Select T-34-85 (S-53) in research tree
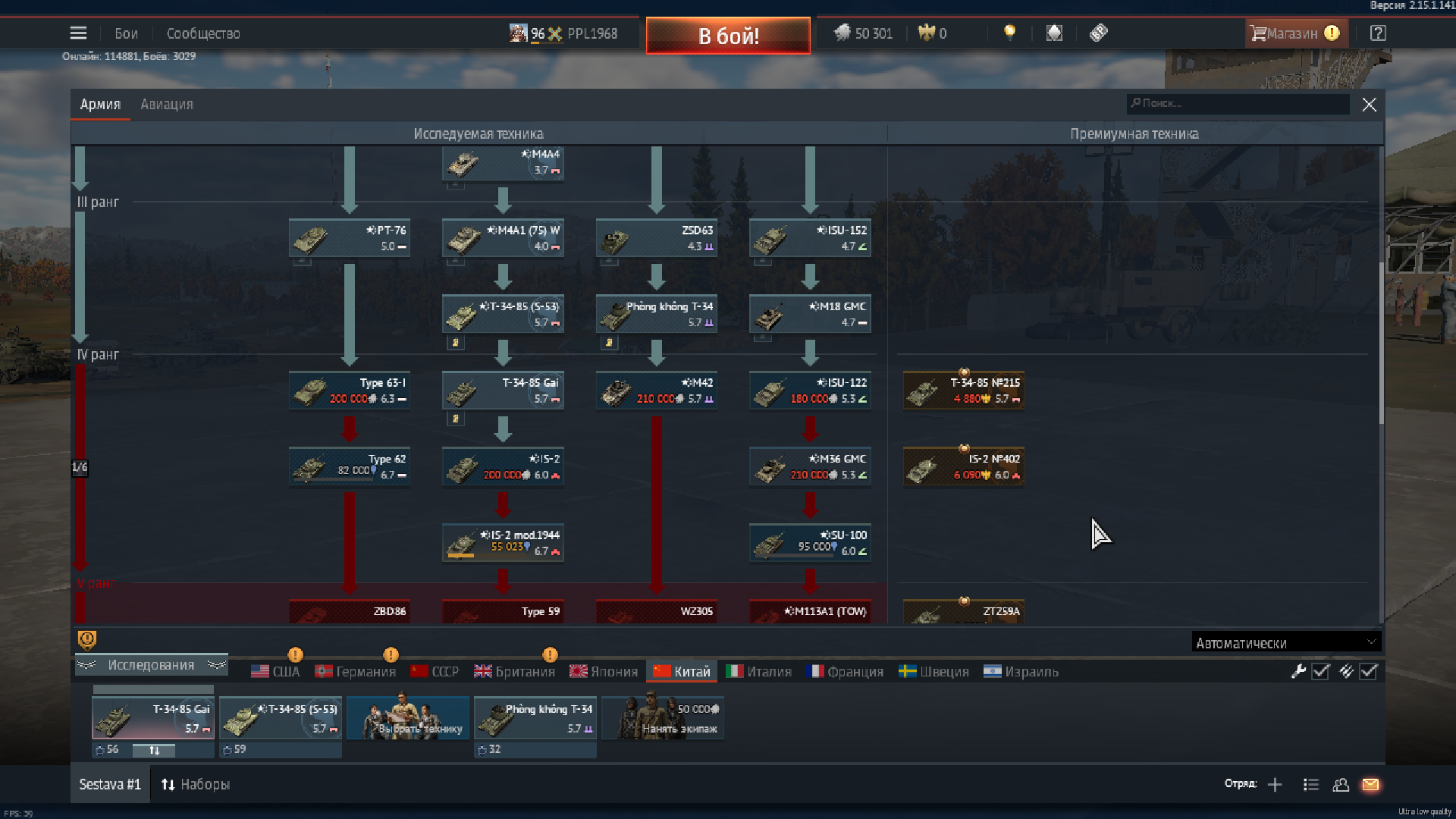The image size is (1456, 819). pyautogui.click(x=503, y=314)
